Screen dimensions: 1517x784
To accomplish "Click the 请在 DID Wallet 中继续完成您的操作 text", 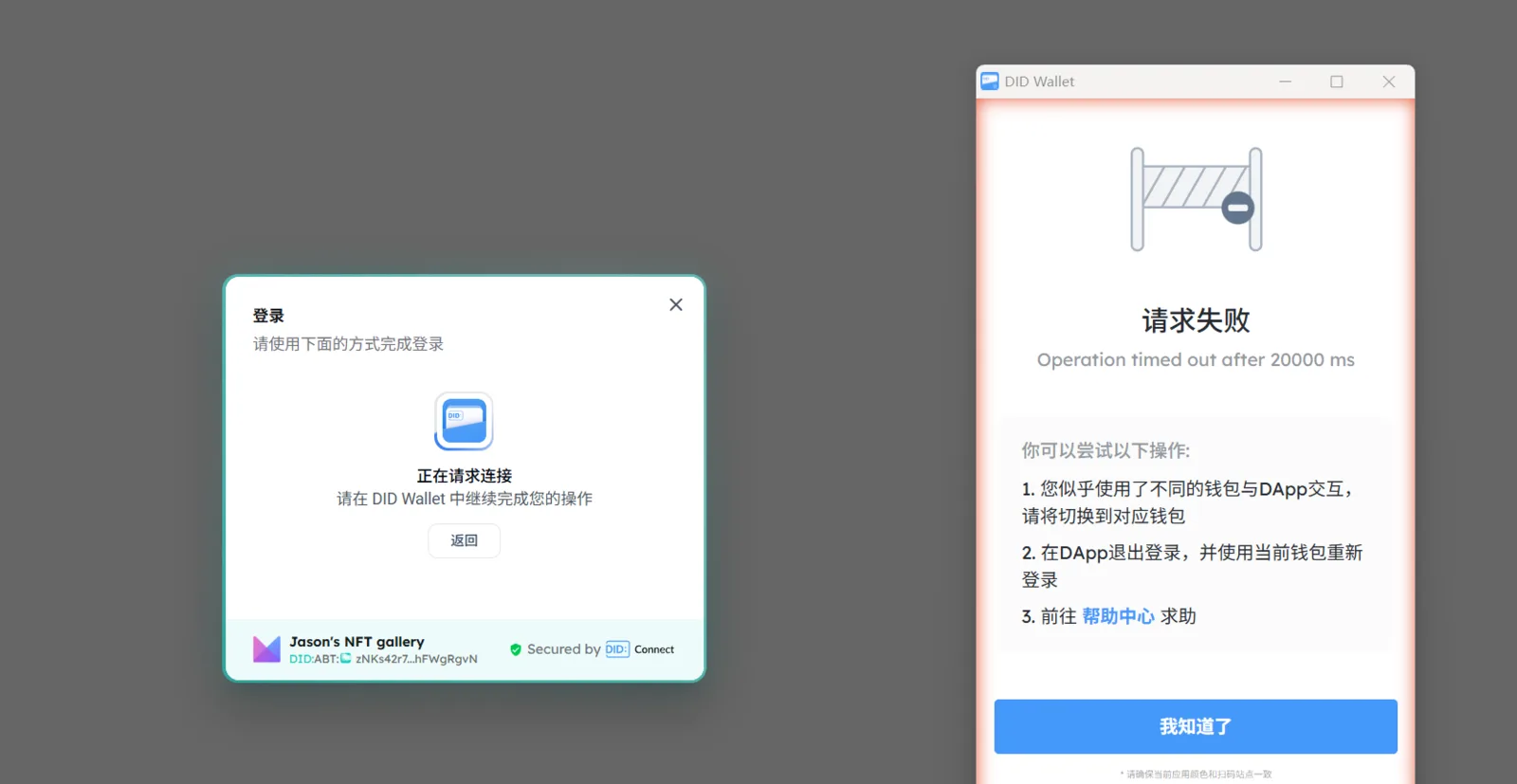I will 465,499.
